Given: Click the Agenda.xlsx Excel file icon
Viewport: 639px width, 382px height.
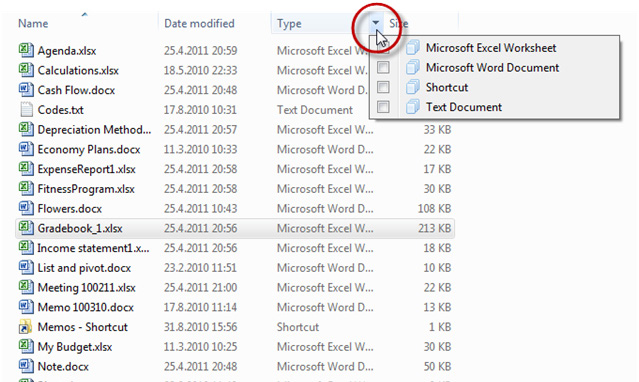Looking at the screenshot, I should coord(26,50).
